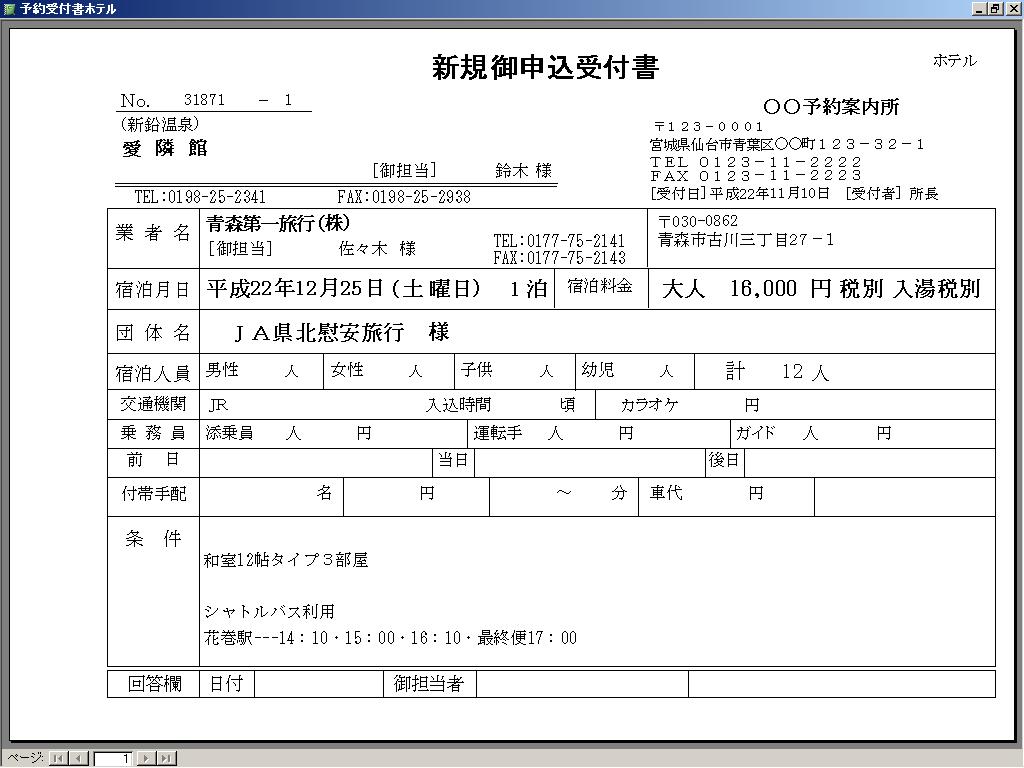
Task: Click the 女性 guest count field
Action: coord(389,372)
